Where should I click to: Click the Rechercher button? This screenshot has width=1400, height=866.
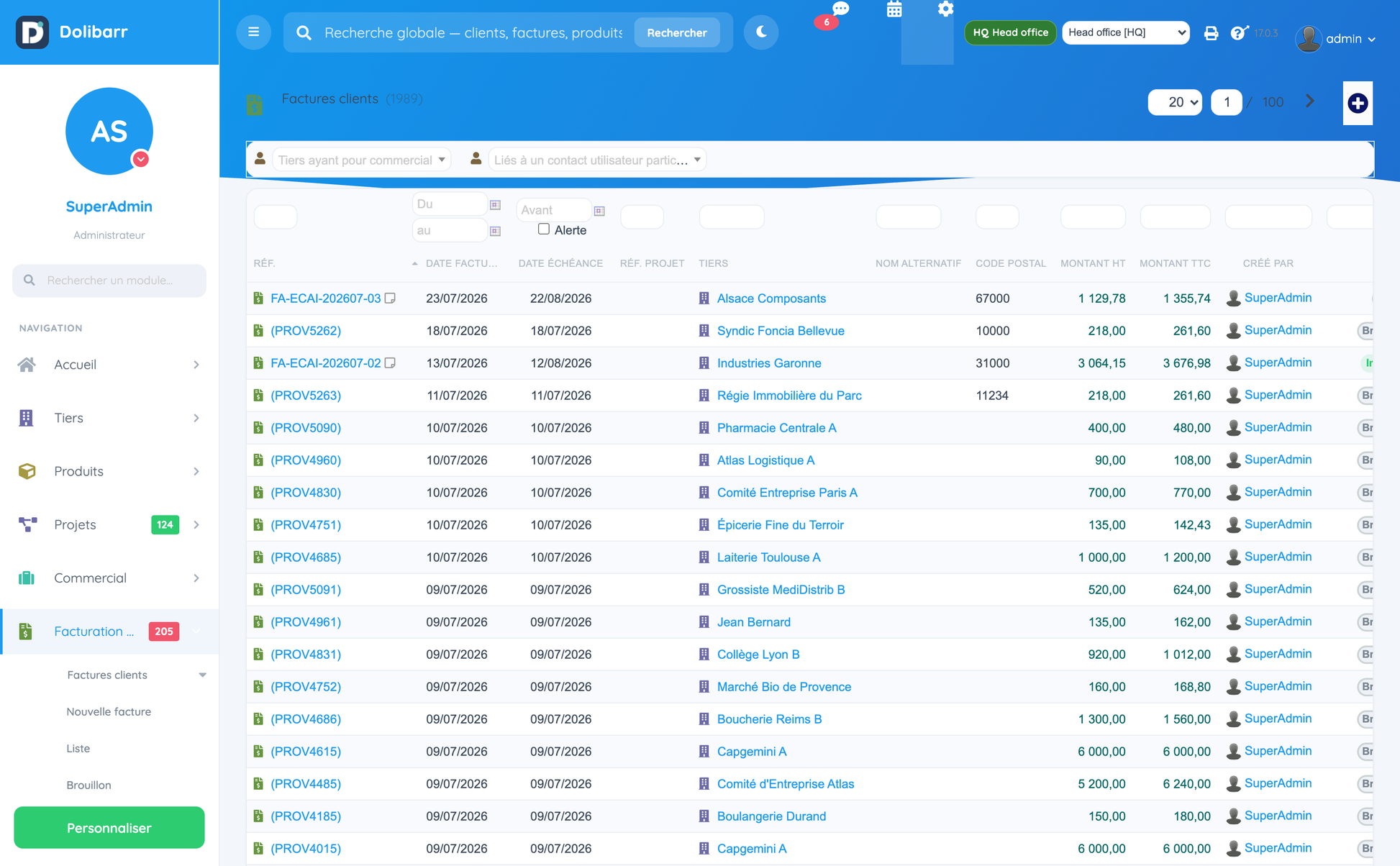pyautogui.click(x=676, y=32)
